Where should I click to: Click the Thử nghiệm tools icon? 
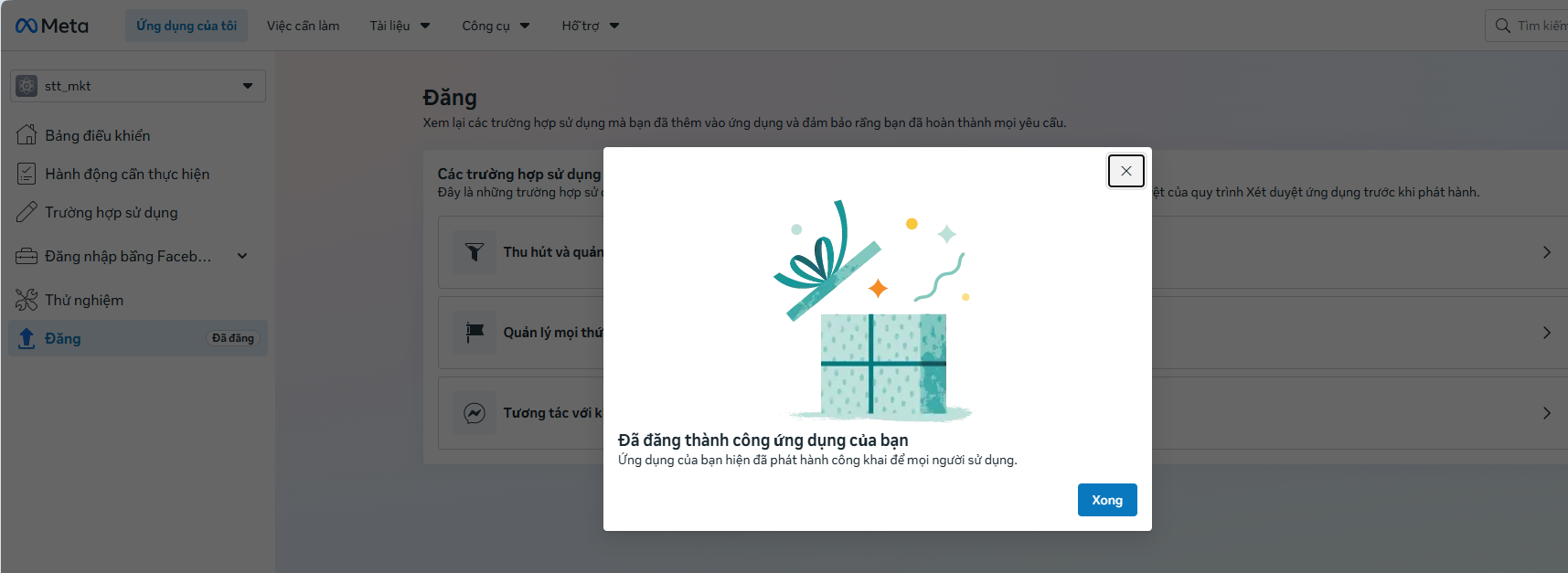click(27, 300)
